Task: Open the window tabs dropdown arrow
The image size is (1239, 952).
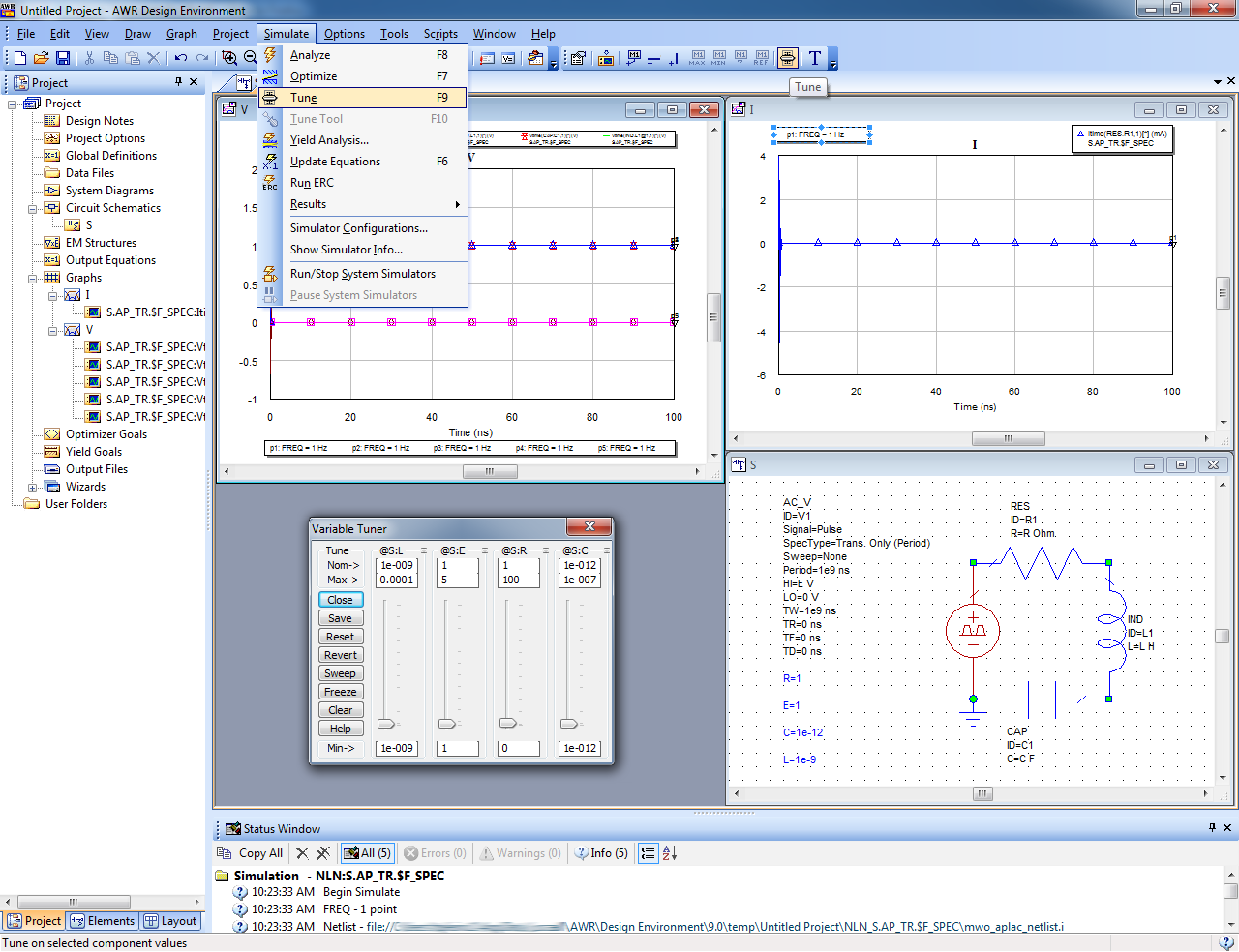Action: (x=1218, y=82)
